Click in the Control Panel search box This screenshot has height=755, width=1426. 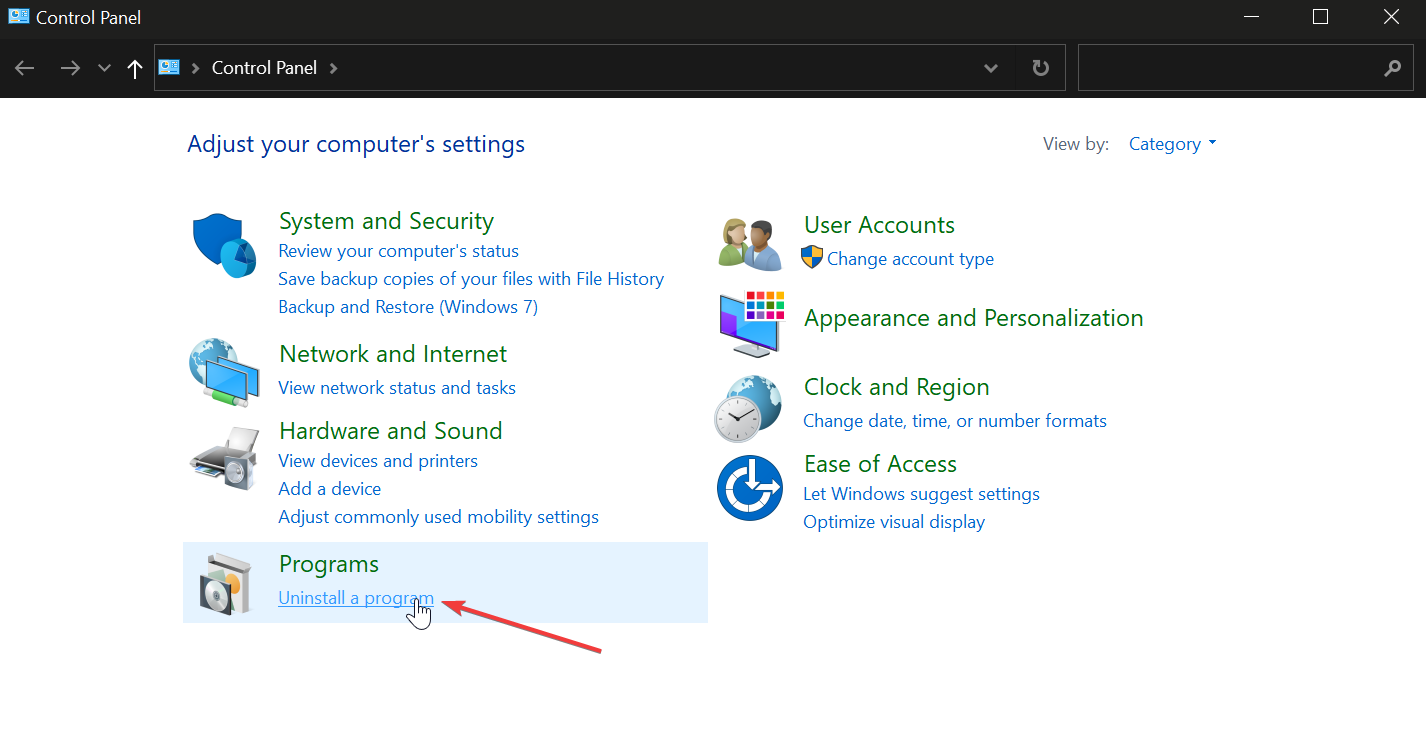[1230, 68]
